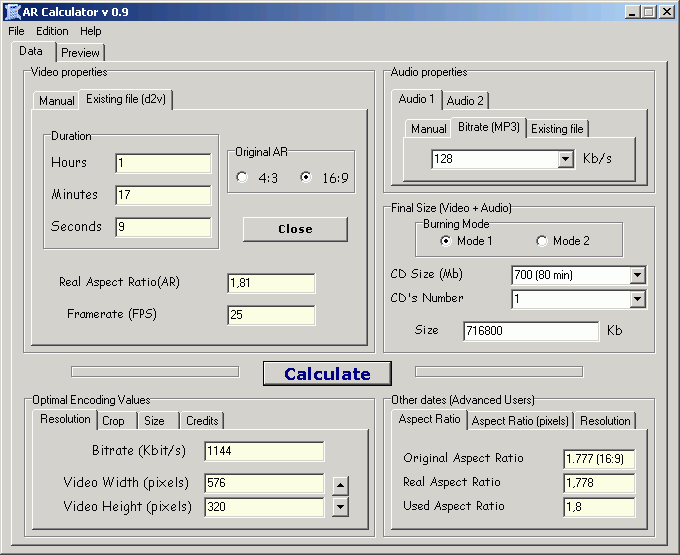The height and width of the screenshot is (555, 680).
Task: Close the AR Calculator window
Action: pos(666,12)
